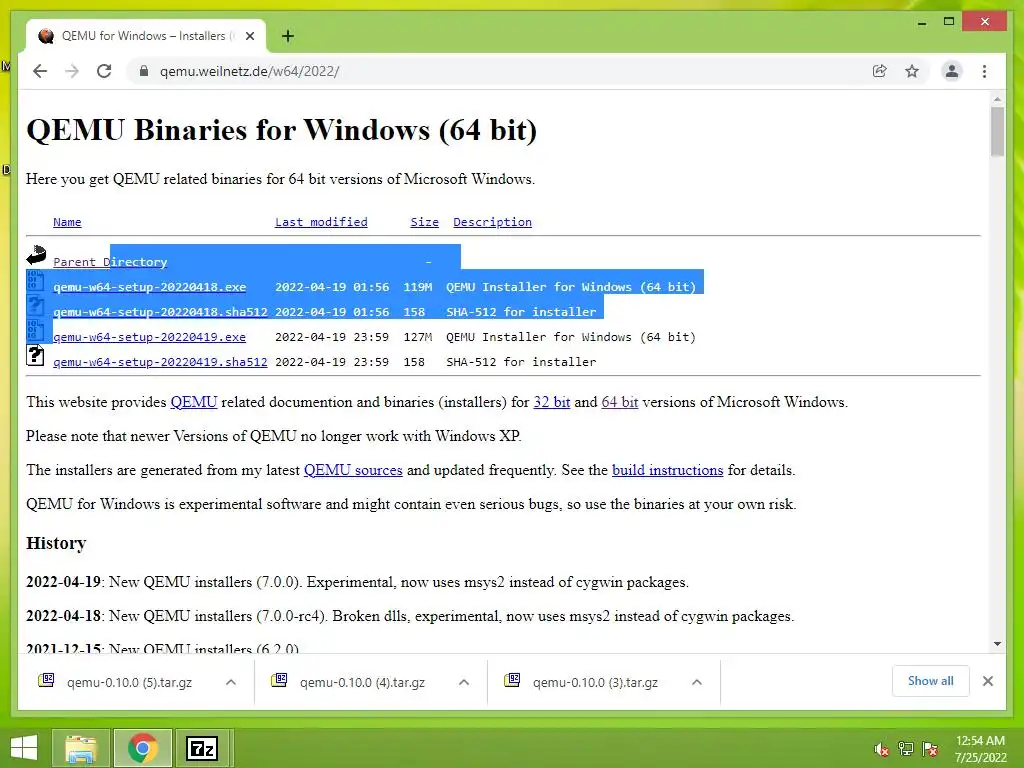The width and height of the screenshot is (1024, 768).
Task: Open File Explorer from the taskbar
Action: 80,748
